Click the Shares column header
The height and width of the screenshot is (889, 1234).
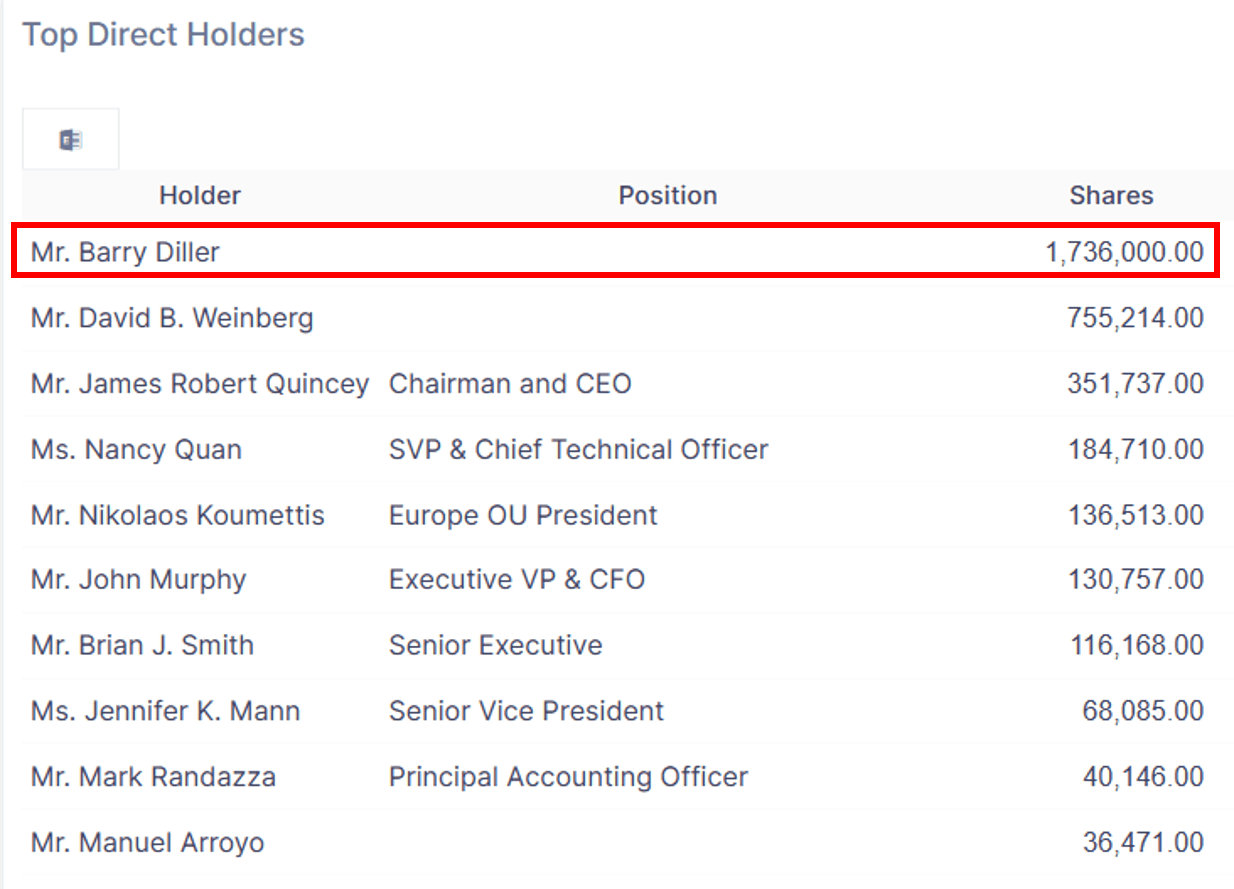[x=1111, y=195]
